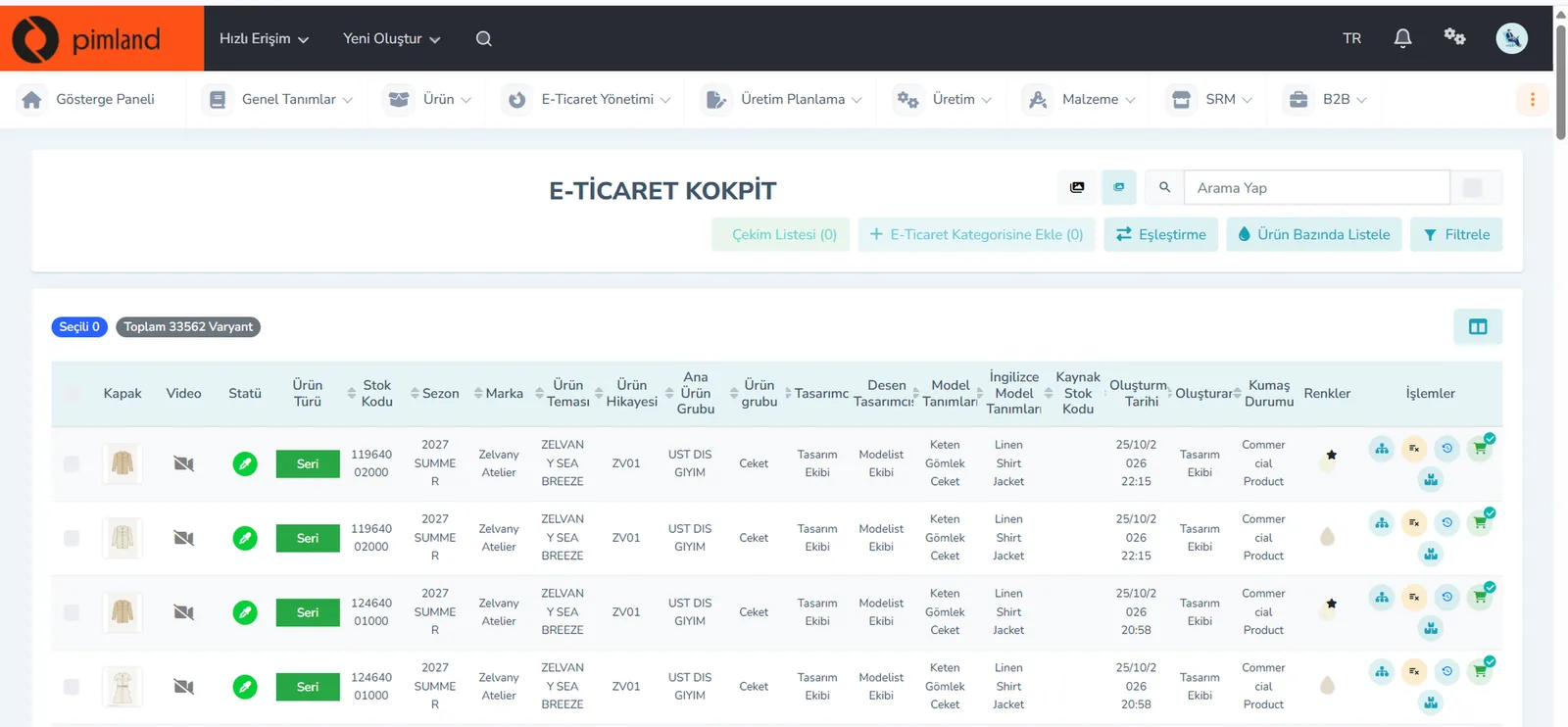Click the Filtrele button

[1456, 234]
